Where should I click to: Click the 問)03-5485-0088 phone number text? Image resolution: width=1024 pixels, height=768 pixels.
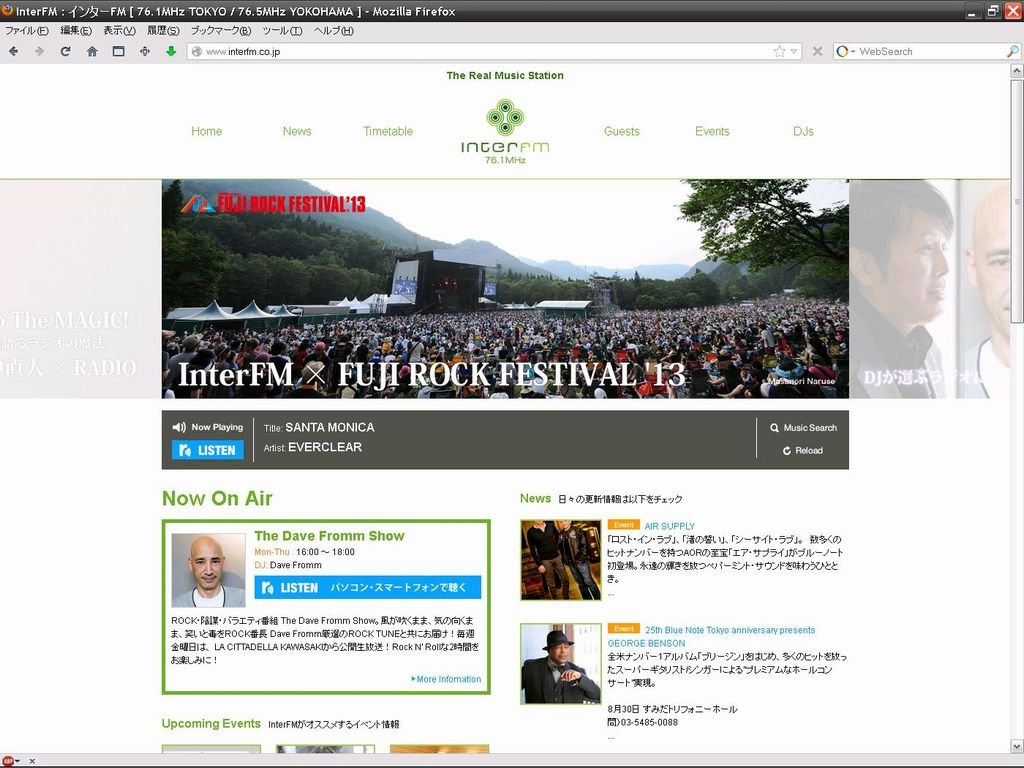coord(643,722)
